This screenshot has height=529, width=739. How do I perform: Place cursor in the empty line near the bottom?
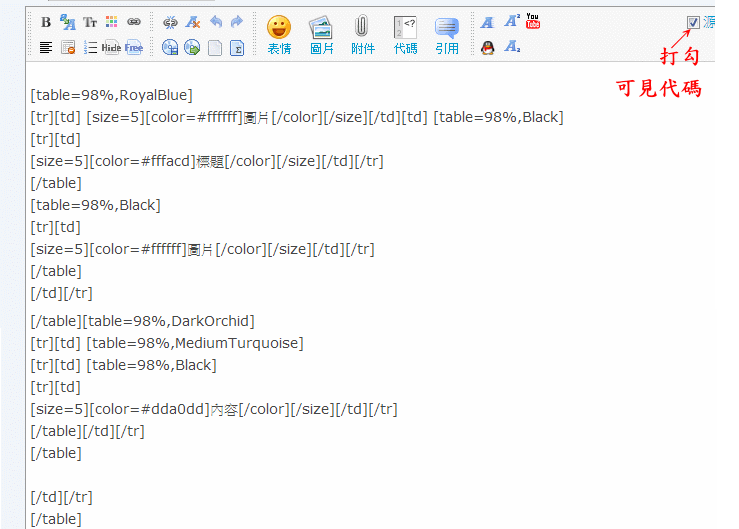[x=370, y=475]
